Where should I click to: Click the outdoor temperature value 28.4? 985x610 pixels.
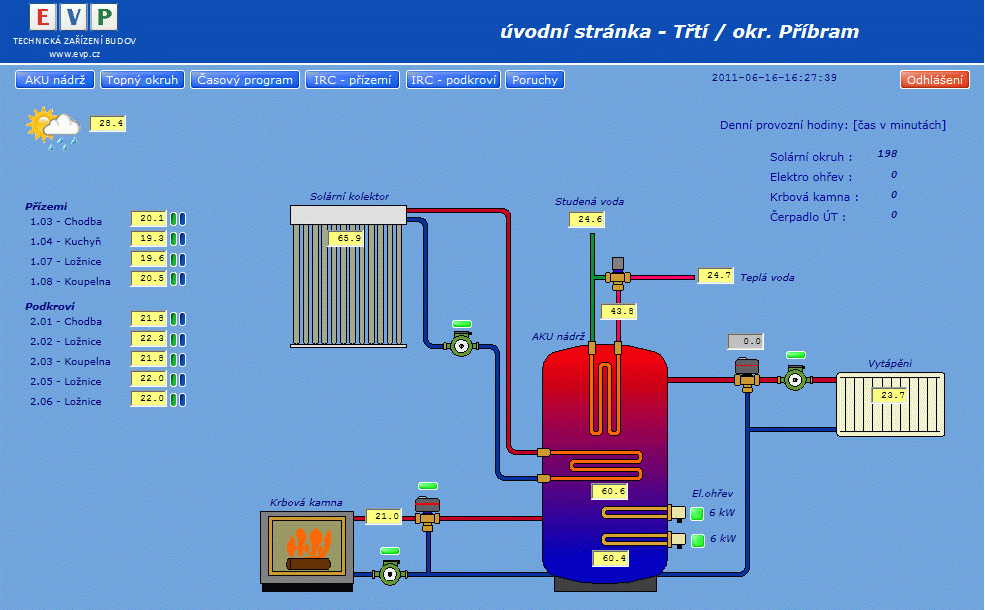[x=107, y=124]
